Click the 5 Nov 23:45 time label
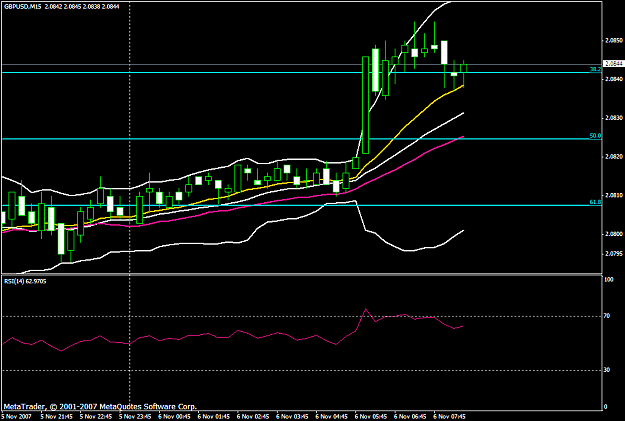625x421 pixels. point(135,416)
